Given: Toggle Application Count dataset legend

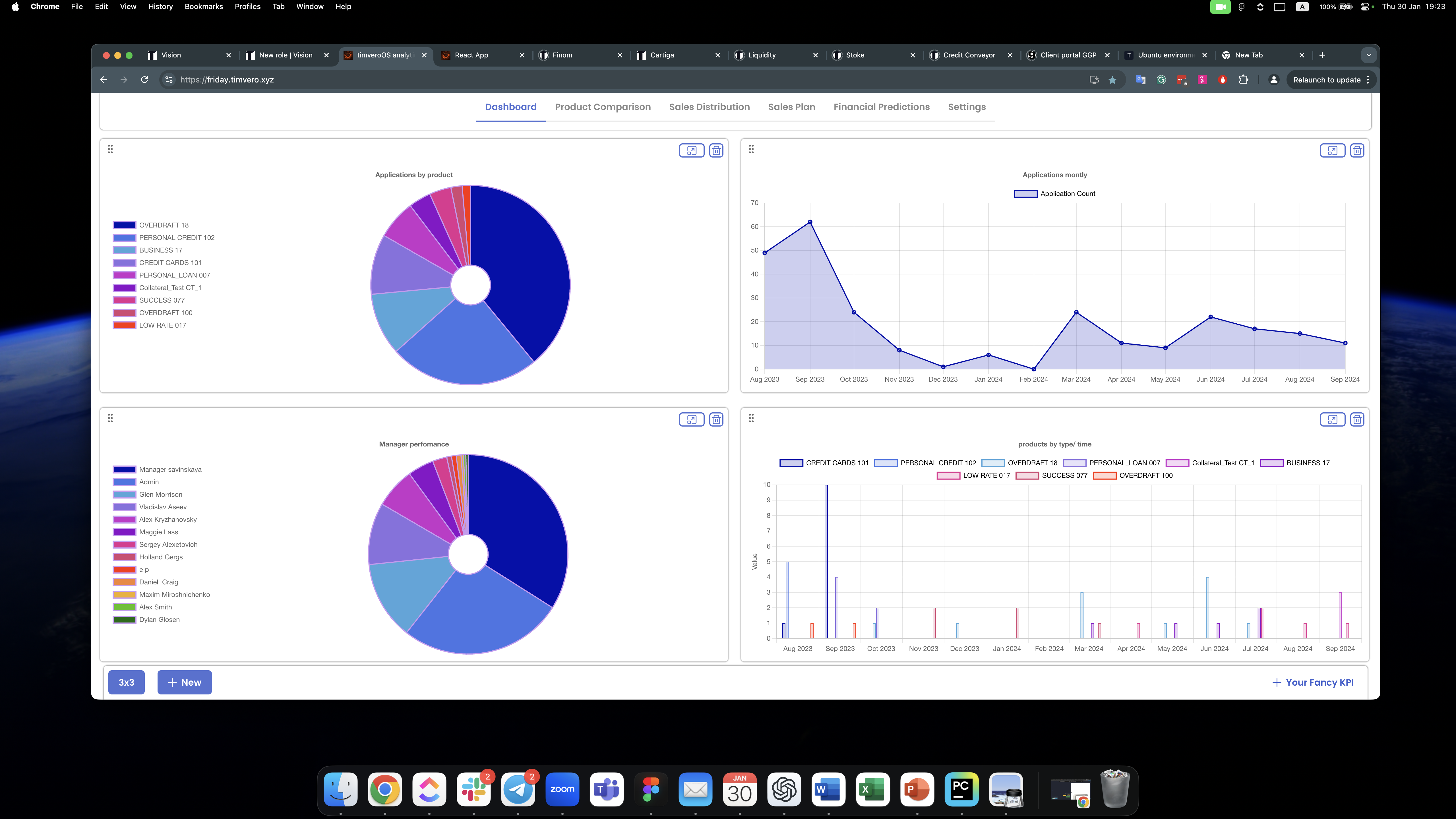Looking at the screenshot, I should point(1054,194).
